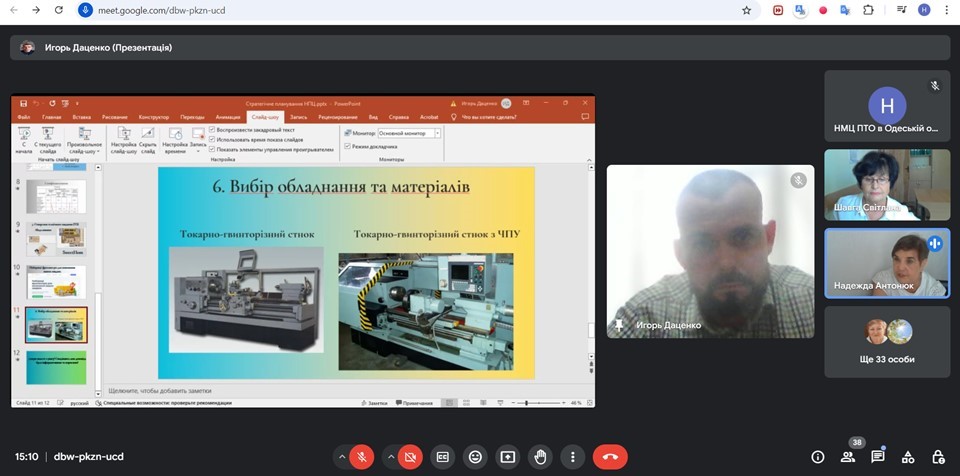The width and height of the screenshot is (960, 476).
Task: Turn on captions with the CC button
Action: point(442,457)
